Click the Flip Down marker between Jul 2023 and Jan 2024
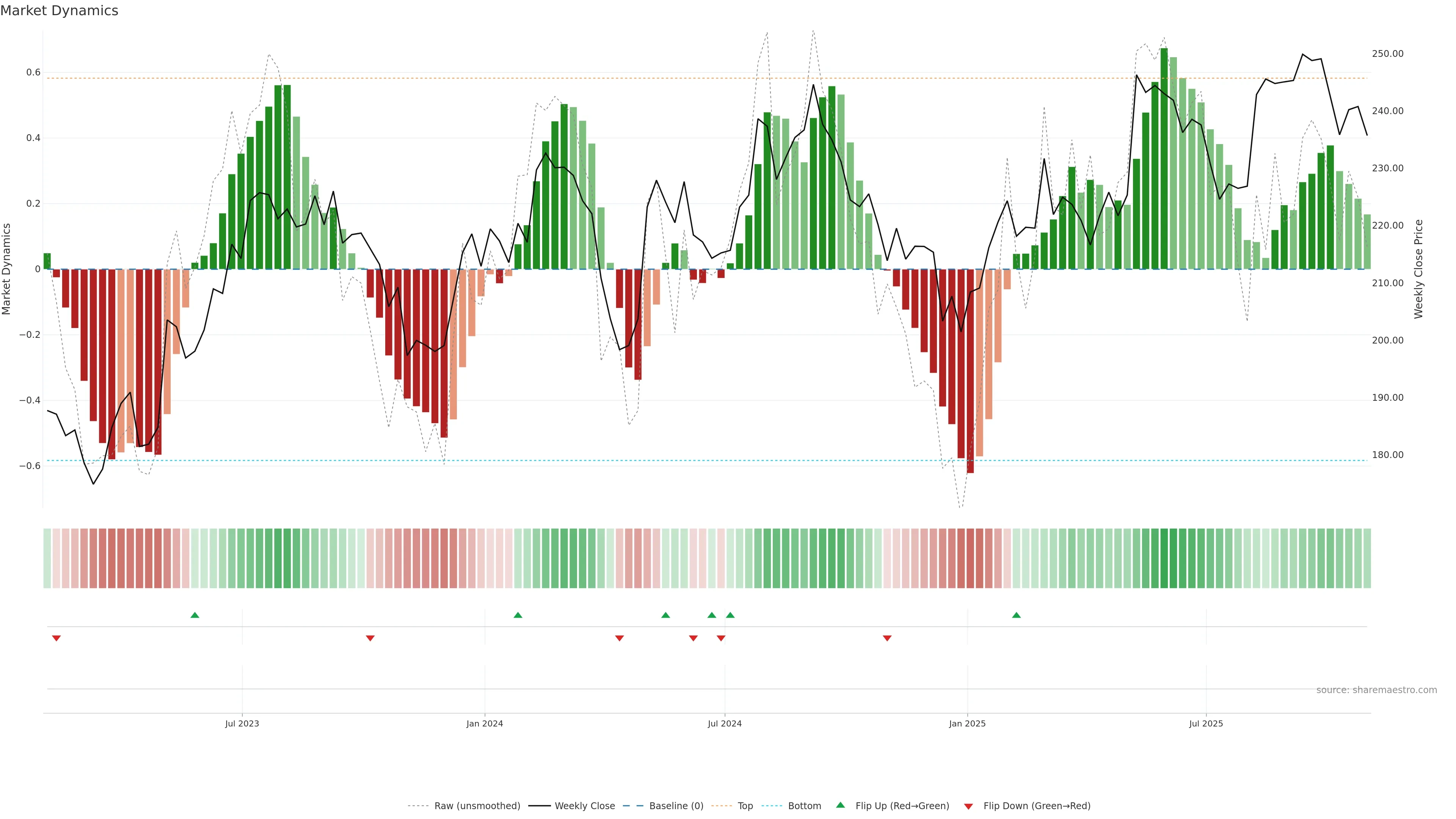This screenshot has height=819, width=1456. [370, 638]
